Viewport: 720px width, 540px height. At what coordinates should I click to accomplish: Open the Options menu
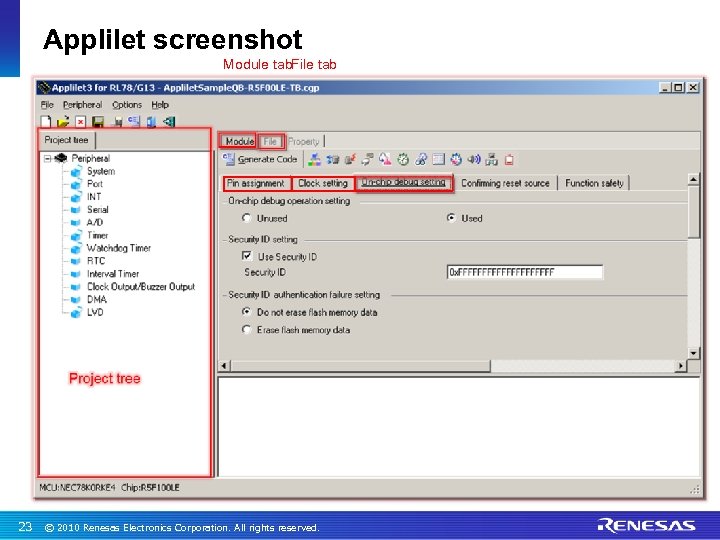click(127, 105)
